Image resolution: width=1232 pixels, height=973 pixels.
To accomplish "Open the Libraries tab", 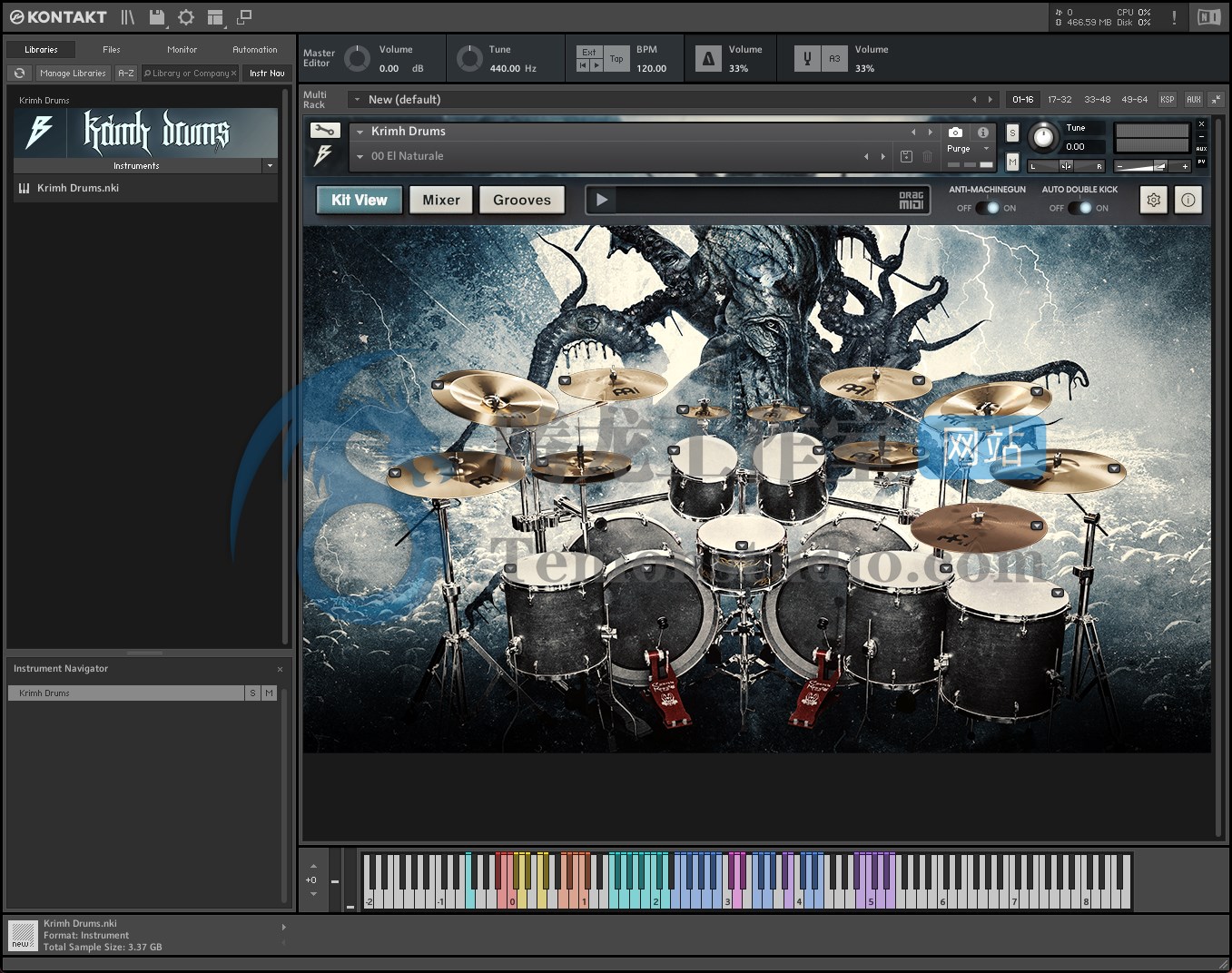I will [41, 50].
